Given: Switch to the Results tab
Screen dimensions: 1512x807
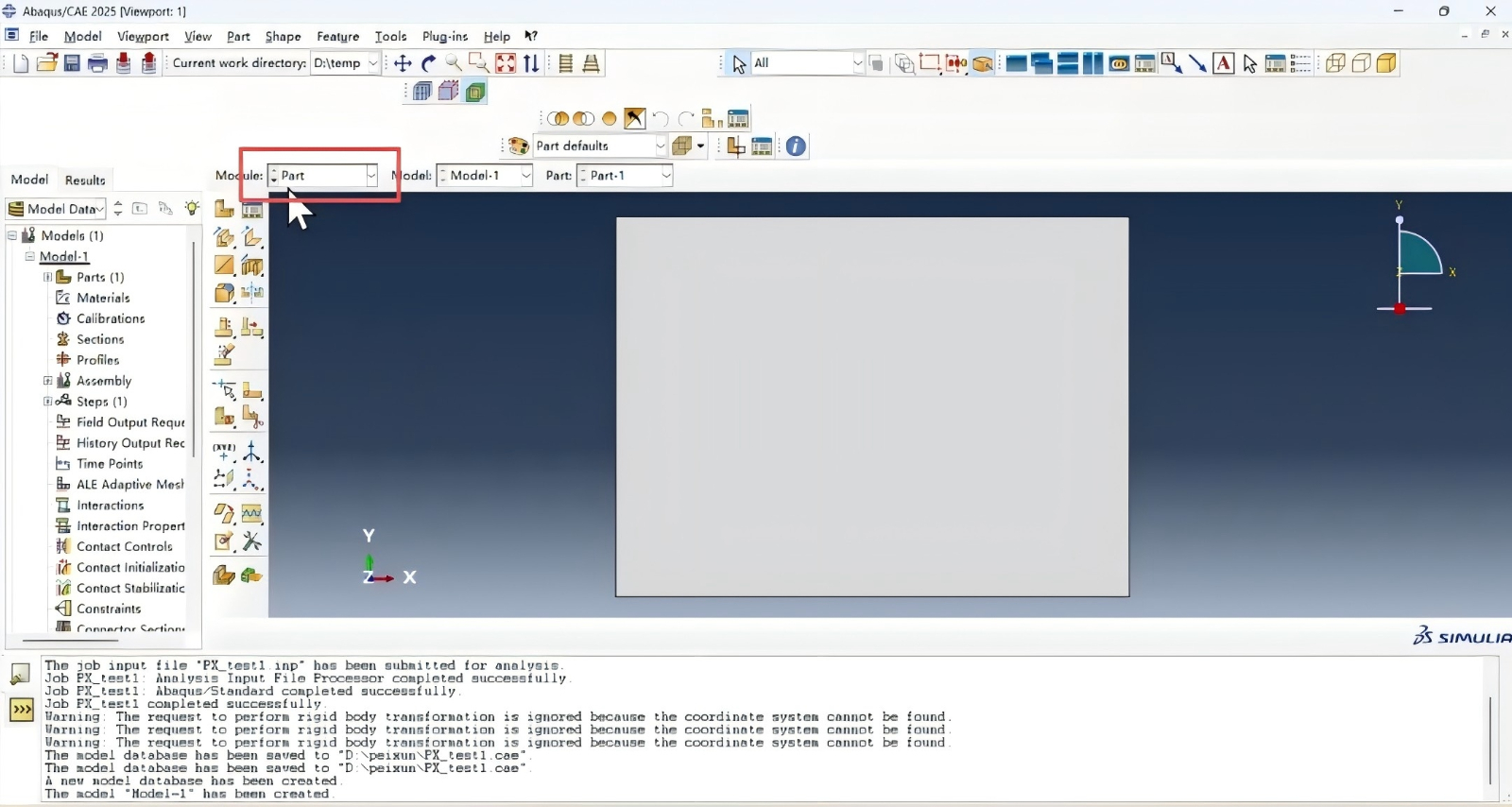Looking at the screenshot, I should 85,180.
